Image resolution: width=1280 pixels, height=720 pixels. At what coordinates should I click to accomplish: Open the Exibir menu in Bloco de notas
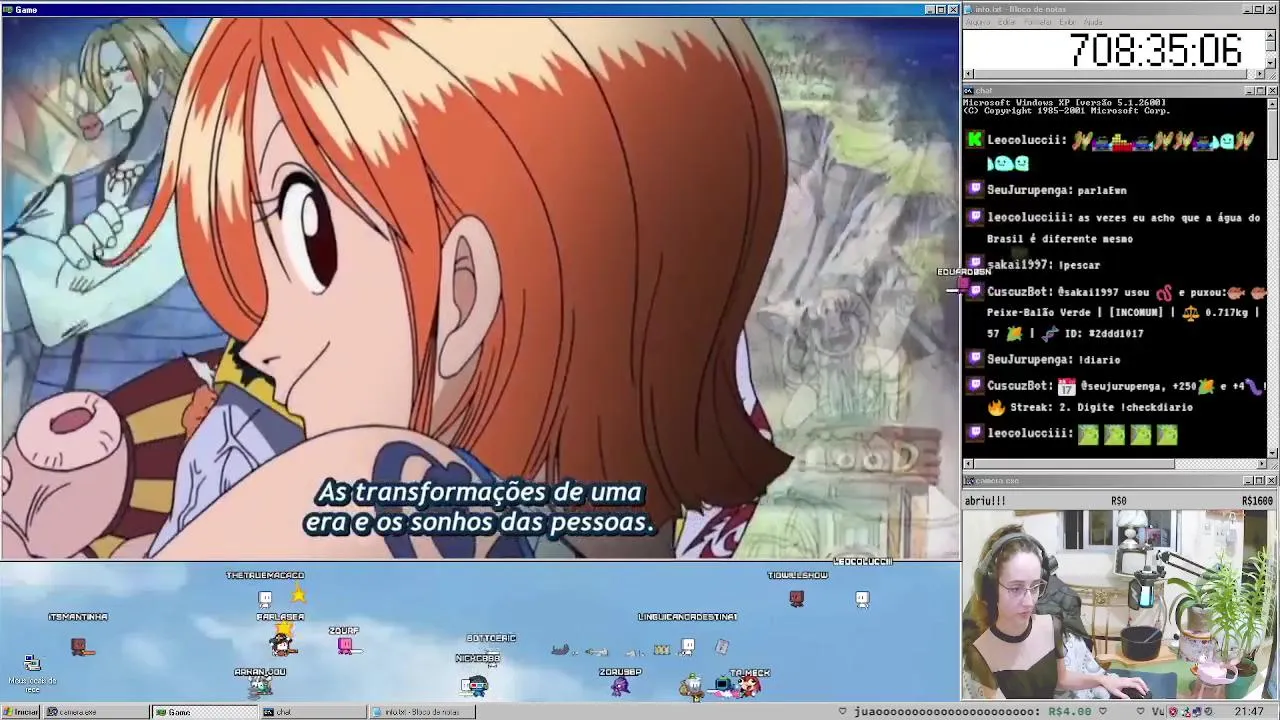coord(1068,22)
